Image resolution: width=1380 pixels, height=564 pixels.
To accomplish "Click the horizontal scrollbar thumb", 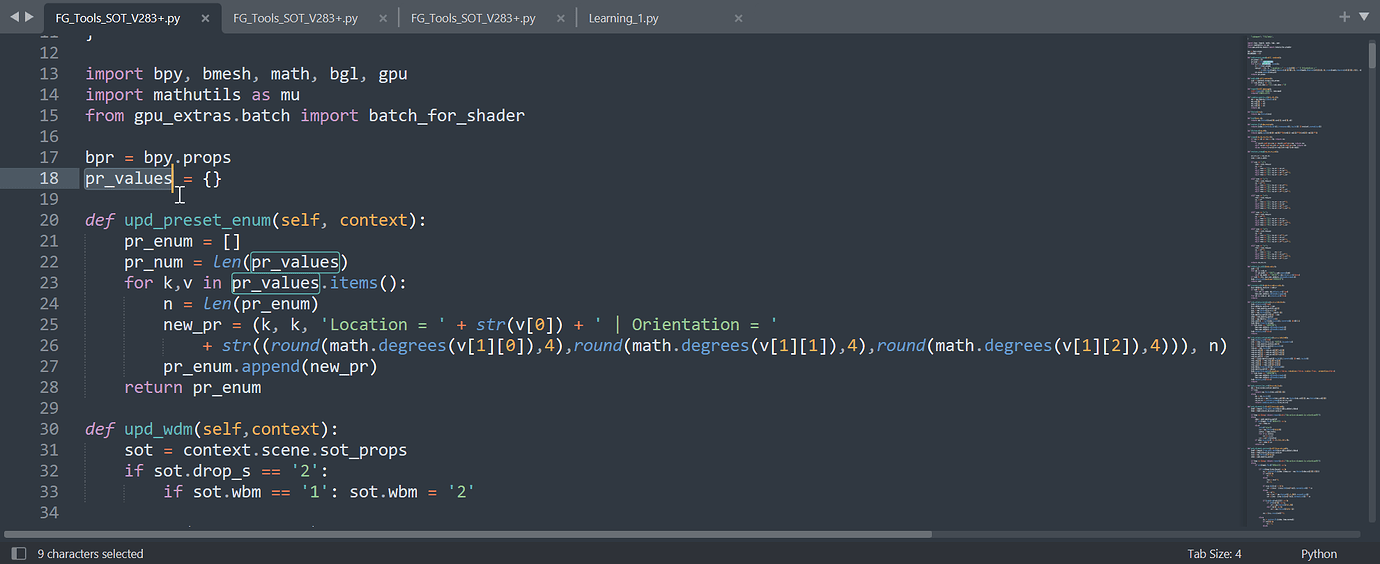I will pyautogui.click(x=468, y=534).
